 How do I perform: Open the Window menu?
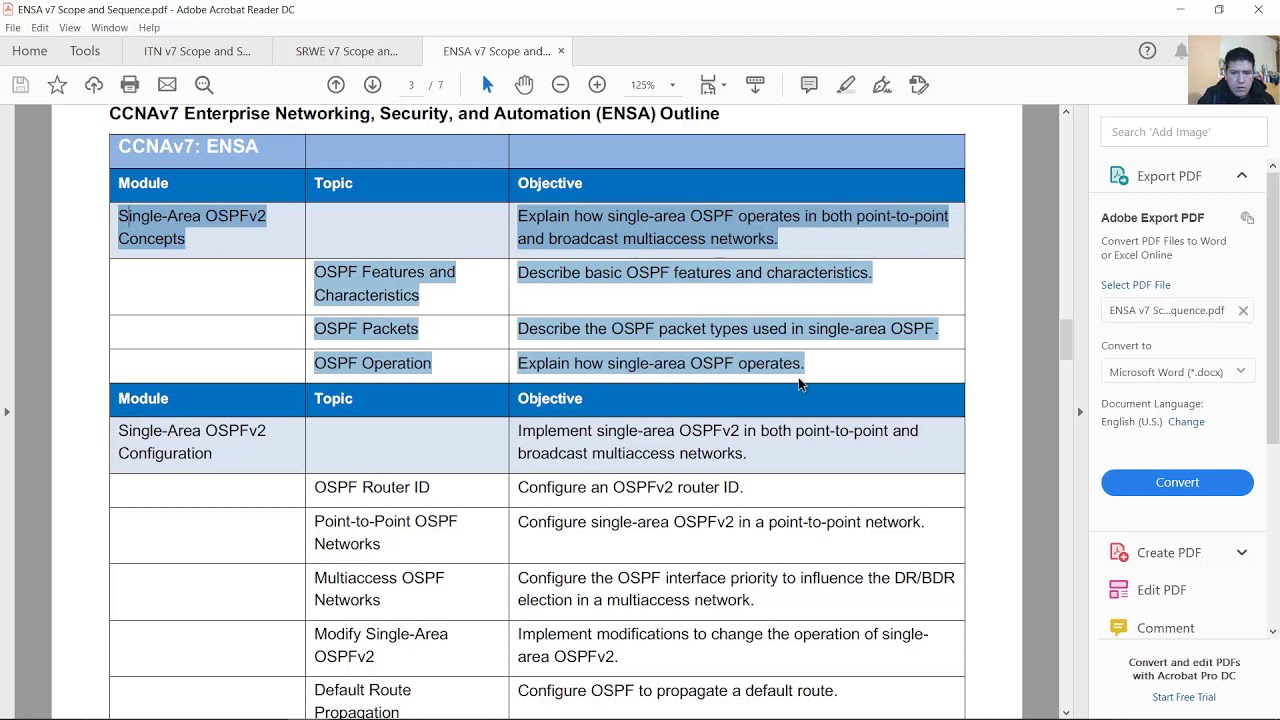(x=110, y=28)
